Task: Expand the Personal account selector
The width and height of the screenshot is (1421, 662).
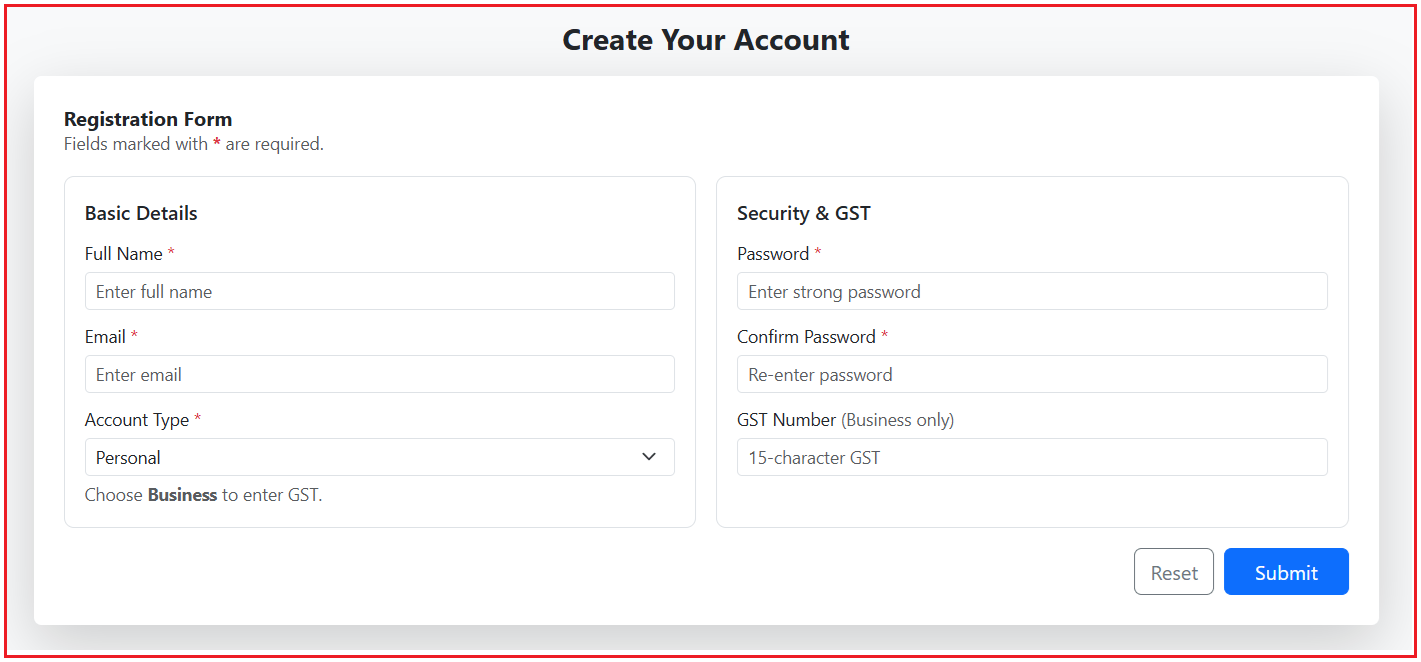Action: click(379, 457)
